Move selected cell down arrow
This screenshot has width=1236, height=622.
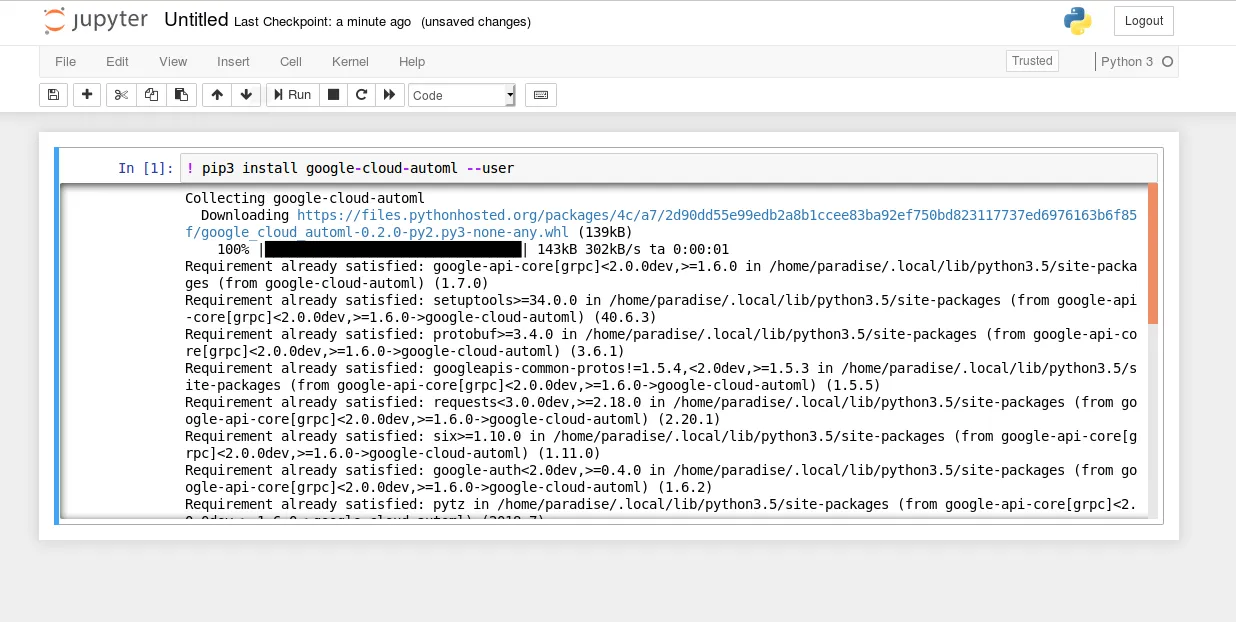point(246,95)
